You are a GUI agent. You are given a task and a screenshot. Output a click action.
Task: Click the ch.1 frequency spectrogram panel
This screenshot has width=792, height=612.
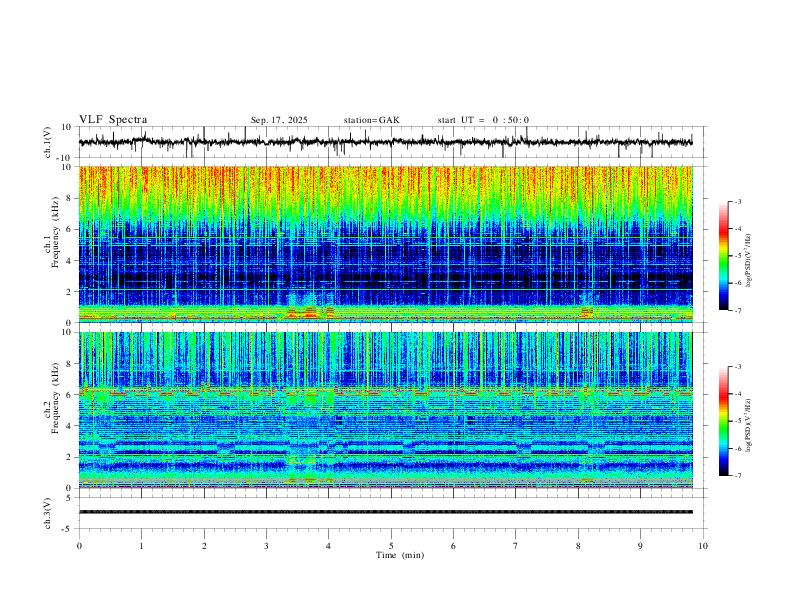point(385,244)
